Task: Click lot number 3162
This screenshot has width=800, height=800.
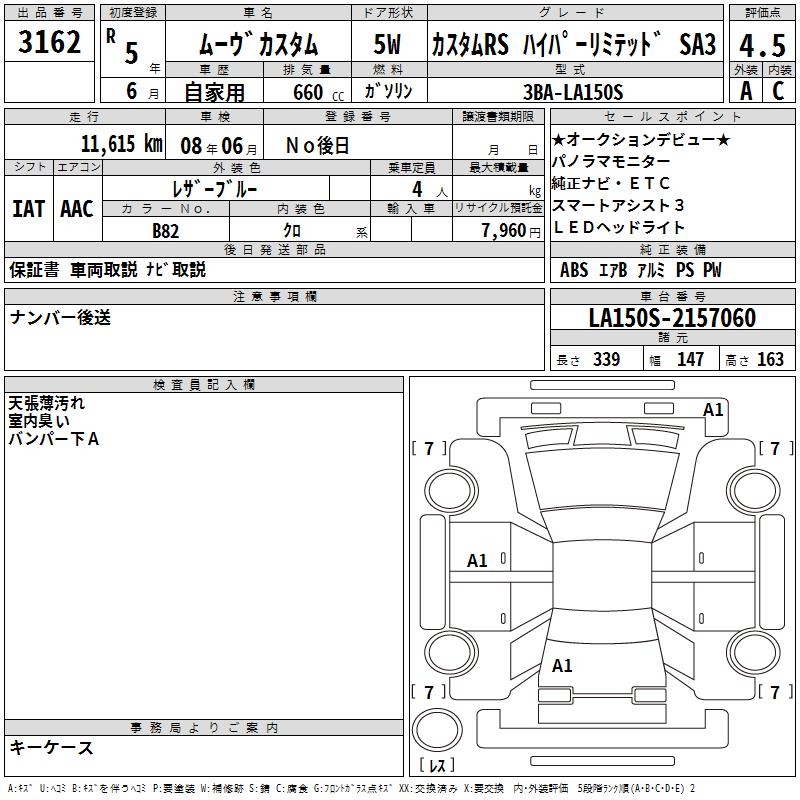Action: point(49,42)
